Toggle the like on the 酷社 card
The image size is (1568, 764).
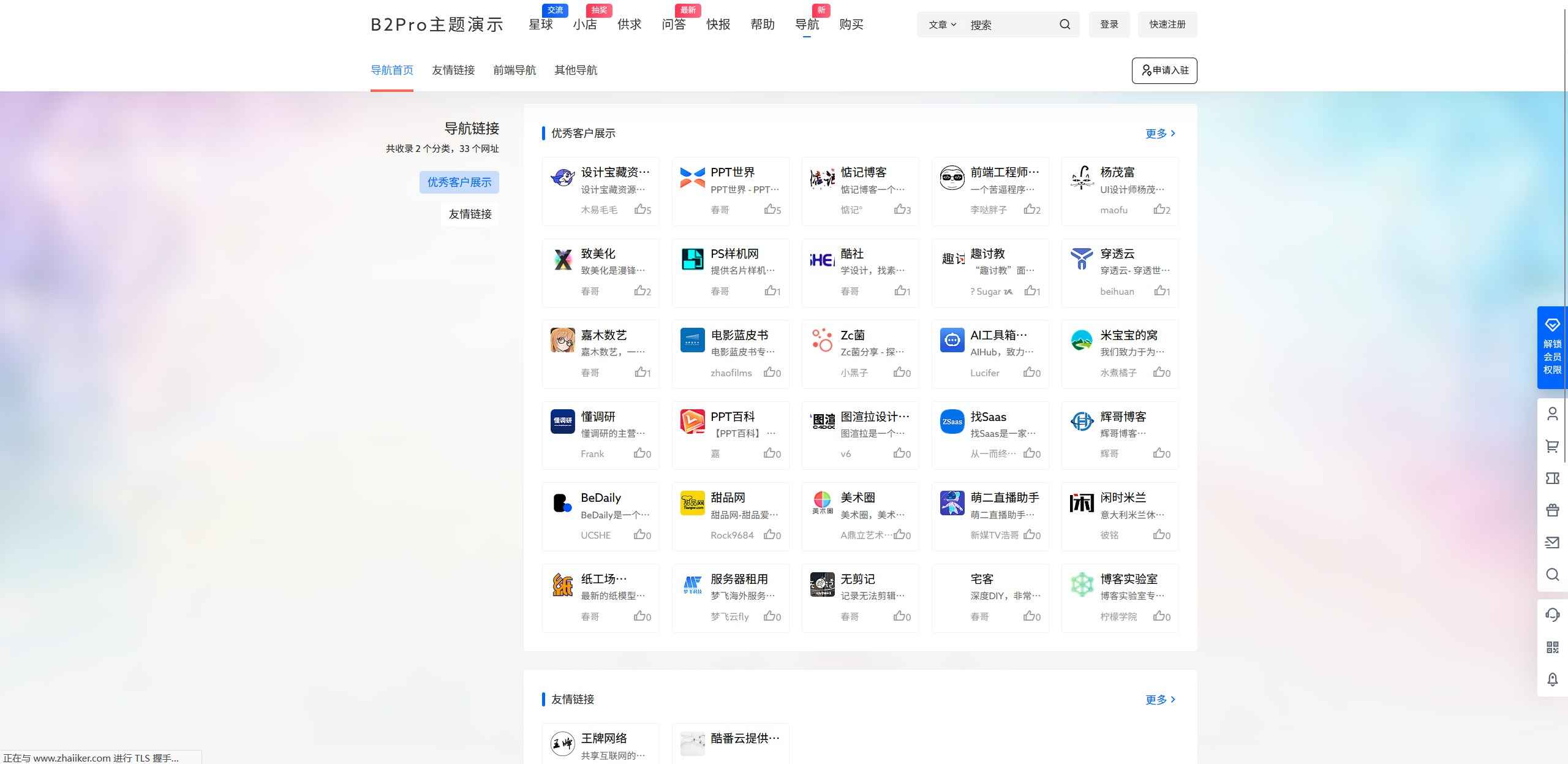pyautogui.click(x=899, y=291)
